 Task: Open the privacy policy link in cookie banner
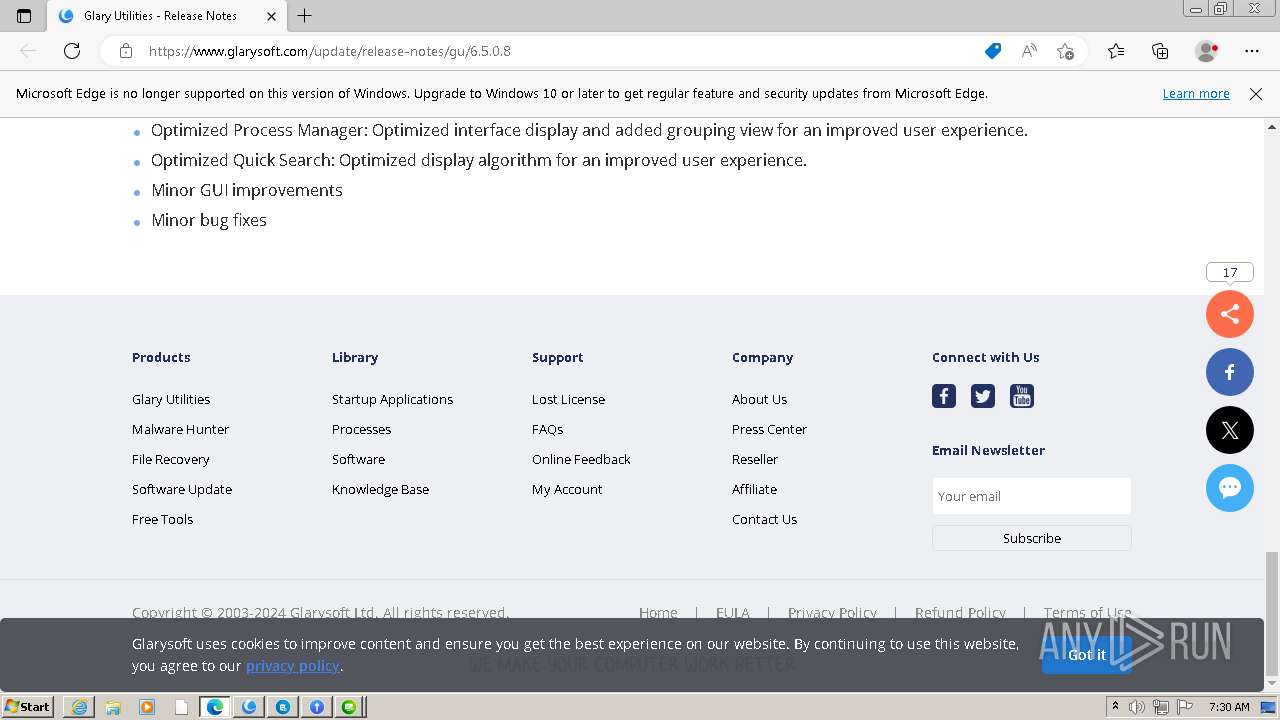[293, 666]
